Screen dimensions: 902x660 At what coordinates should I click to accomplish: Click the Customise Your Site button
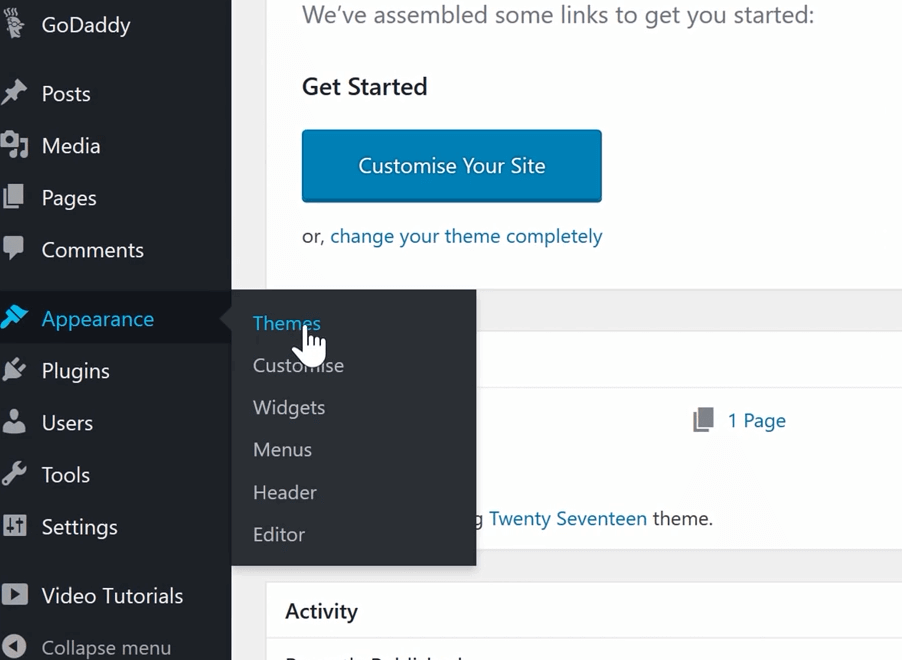[x=452, y=166]
